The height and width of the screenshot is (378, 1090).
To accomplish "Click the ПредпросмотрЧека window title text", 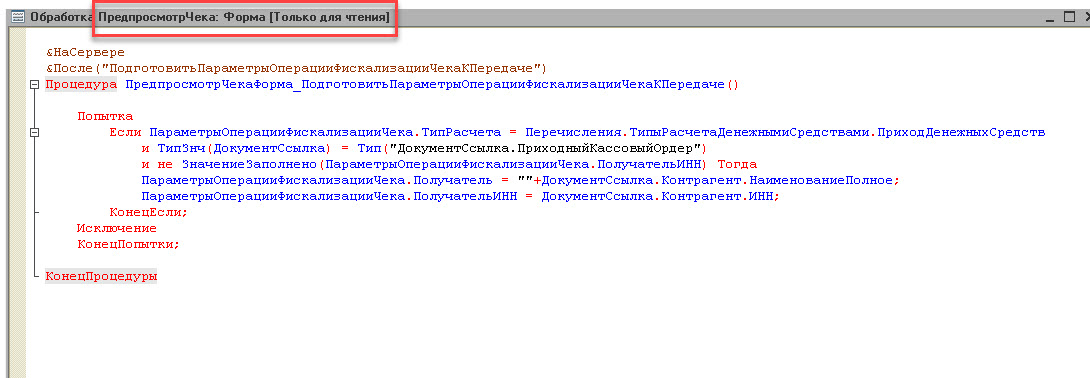I will tap(244, 17).
